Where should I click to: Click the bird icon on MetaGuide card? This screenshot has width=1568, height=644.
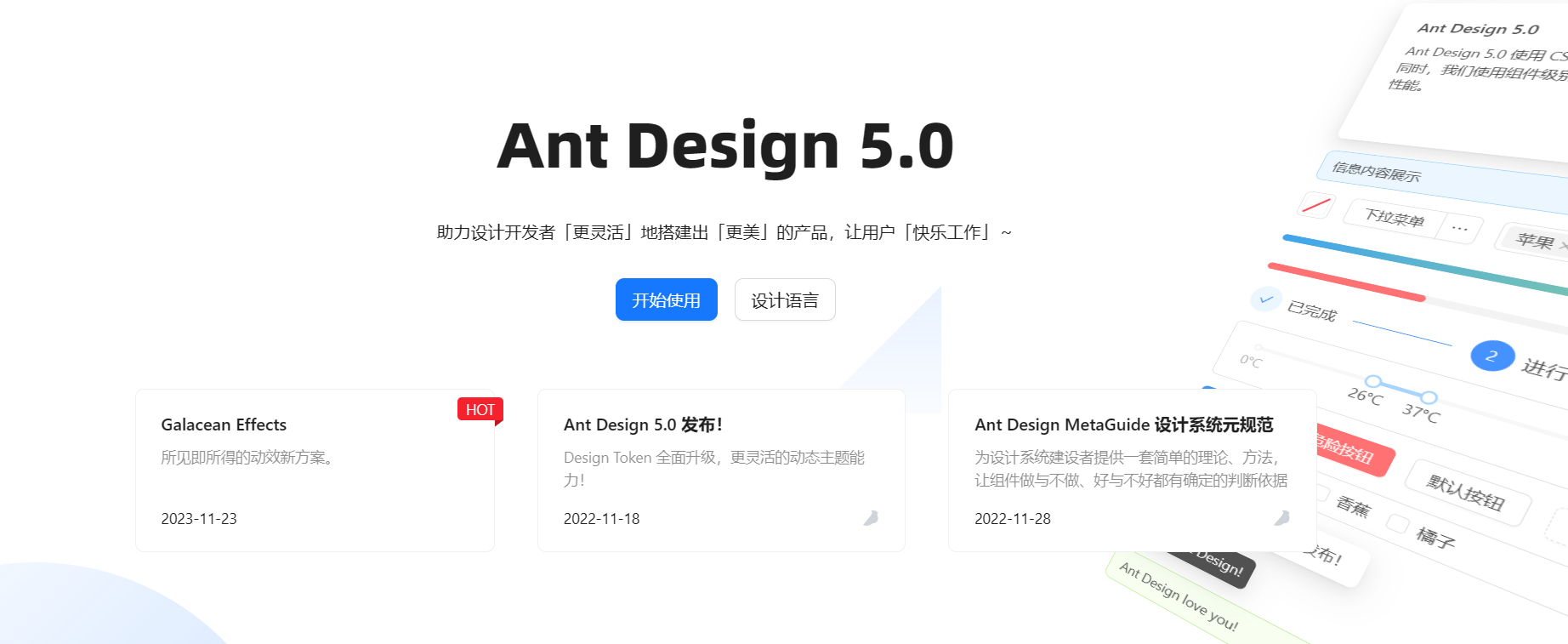pos(1282,518)
